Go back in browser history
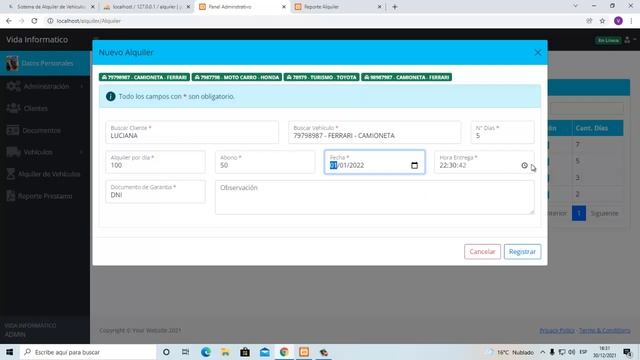This screenshot has height=360, width=640. [x=9, y=21]
